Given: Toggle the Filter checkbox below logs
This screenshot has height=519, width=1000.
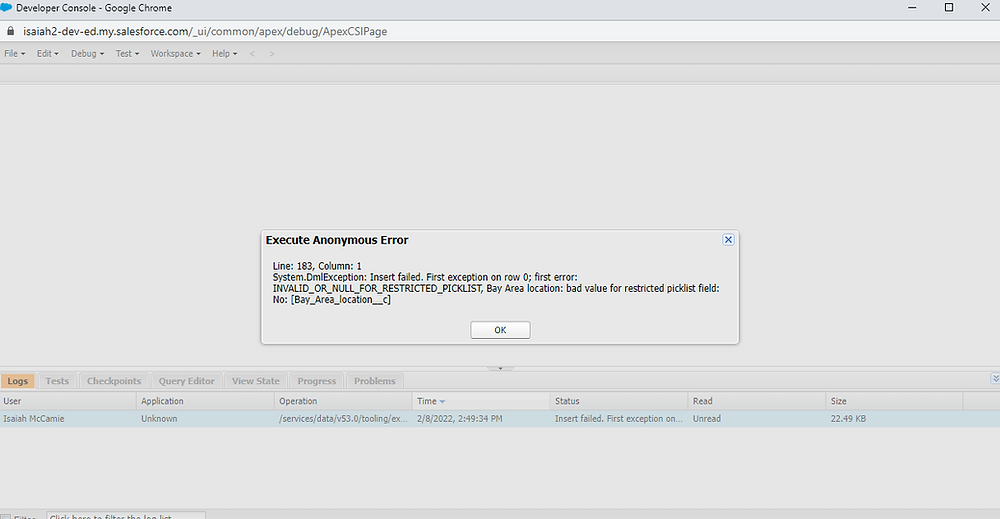Looking at the screenshot, I should [6, 516].
